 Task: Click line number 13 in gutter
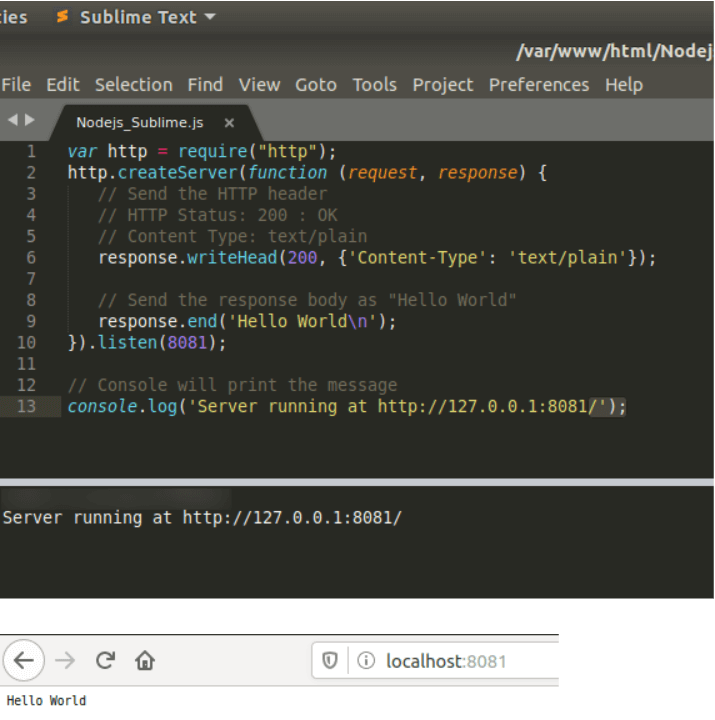click(26, 406)
